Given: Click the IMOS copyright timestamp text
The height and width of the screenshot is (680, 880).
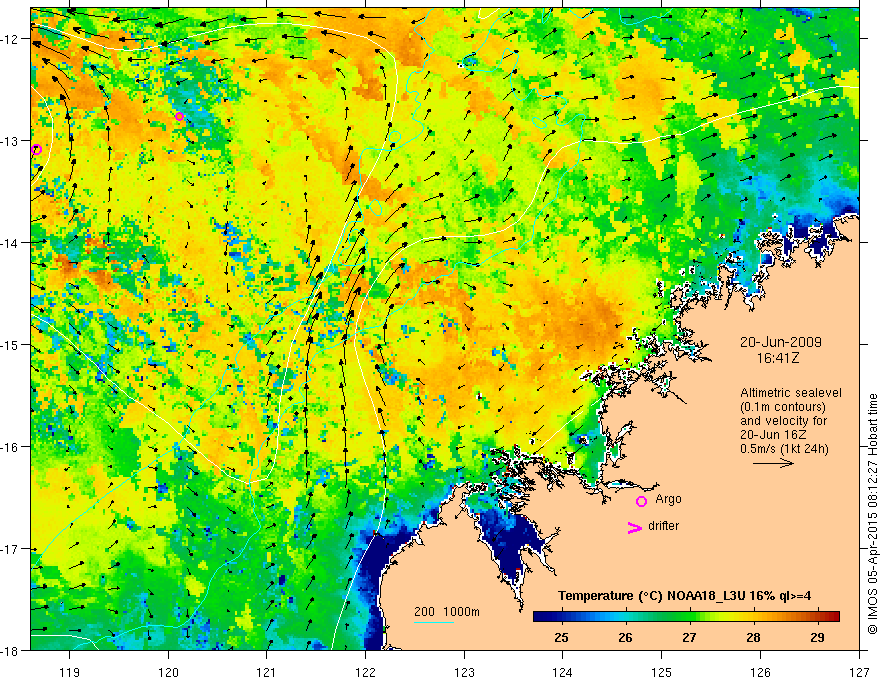Looking at the screenshot, I should (x=872, y=513).
